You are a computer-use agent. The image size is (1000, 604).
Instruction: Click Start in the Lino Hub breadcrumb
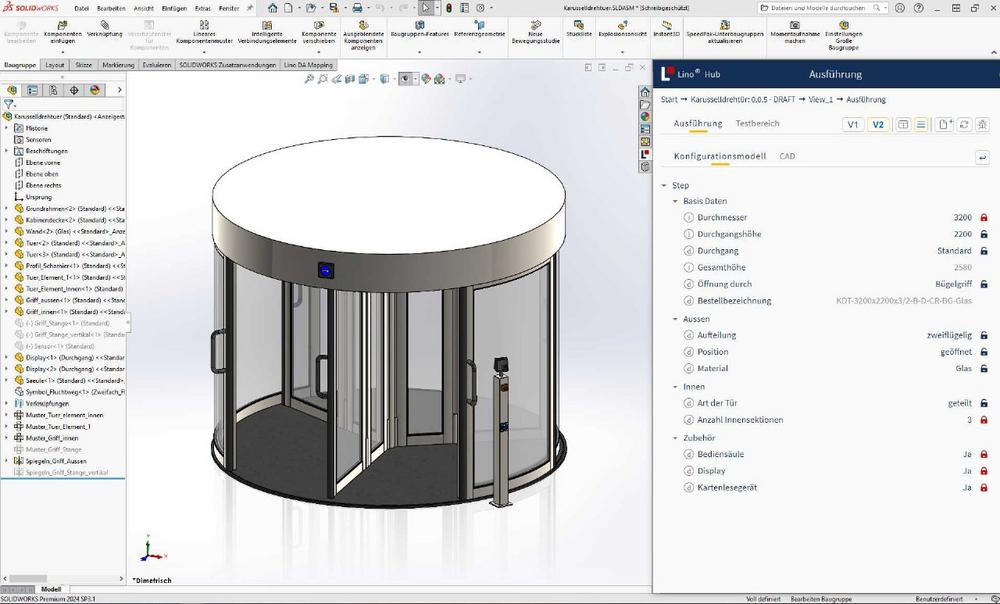click(x=668, y=99)
